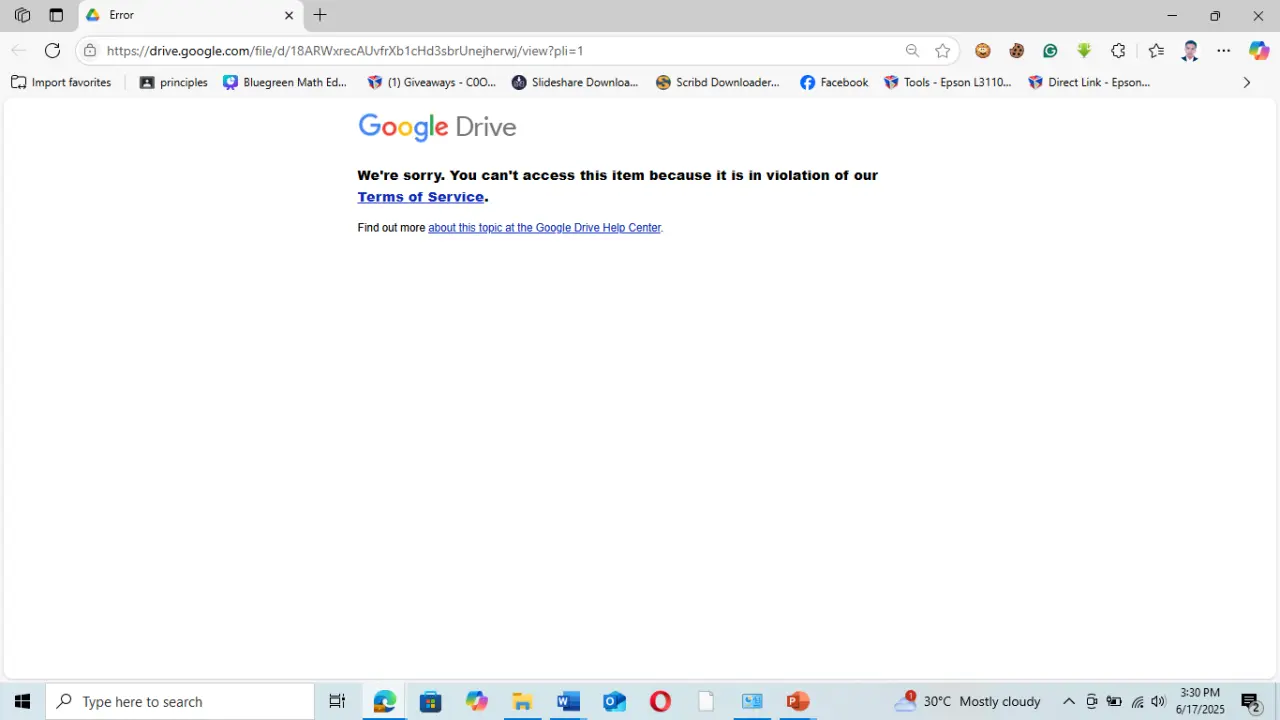Minimize the browser window
This screenshot has height=720, width=1280.
coord(1172,15)
